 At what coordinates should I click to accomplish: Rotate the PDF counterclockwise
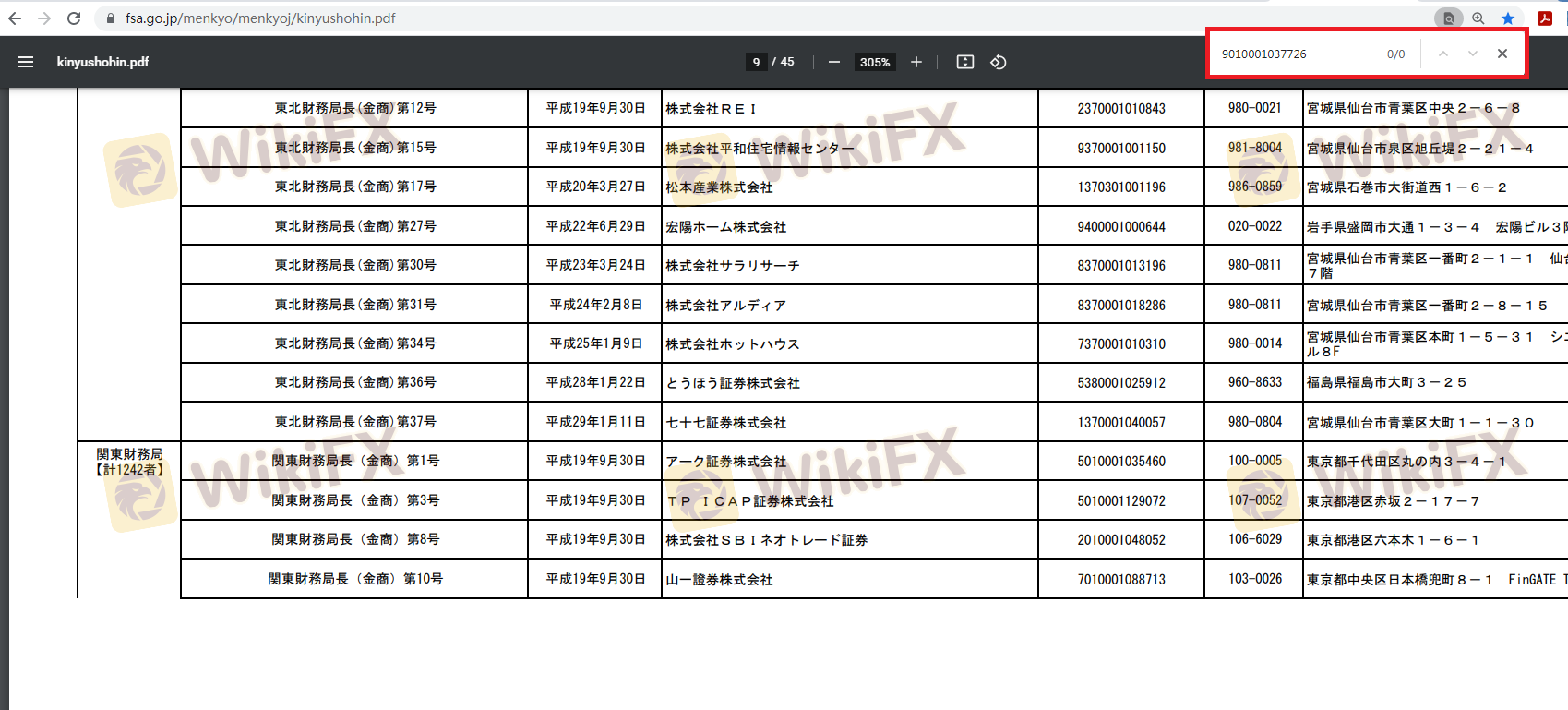click(x=999, y=62)
